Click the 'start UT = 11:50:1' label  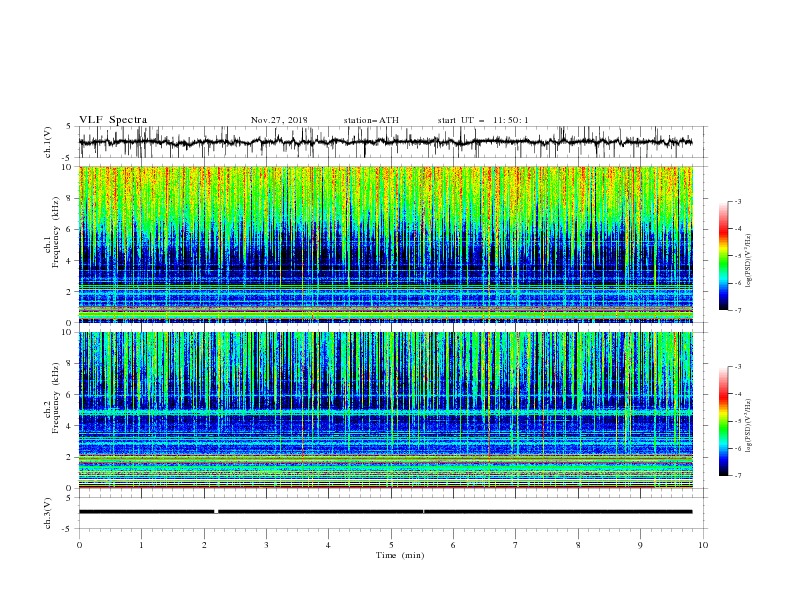[483, 120]
